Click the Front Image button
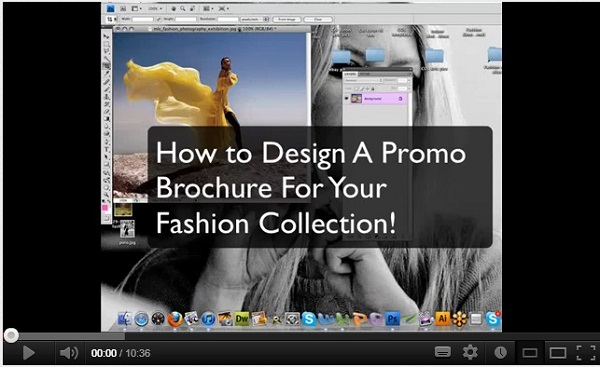This screenshot has width=600, height=367. pyautogui.click(x=287, y=19)
